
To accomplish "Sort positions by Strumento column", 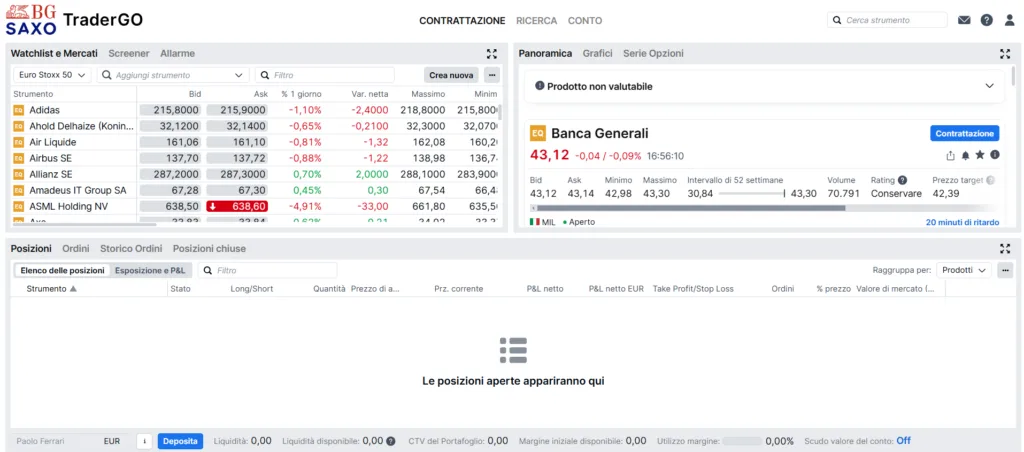I will click(52, 289).
